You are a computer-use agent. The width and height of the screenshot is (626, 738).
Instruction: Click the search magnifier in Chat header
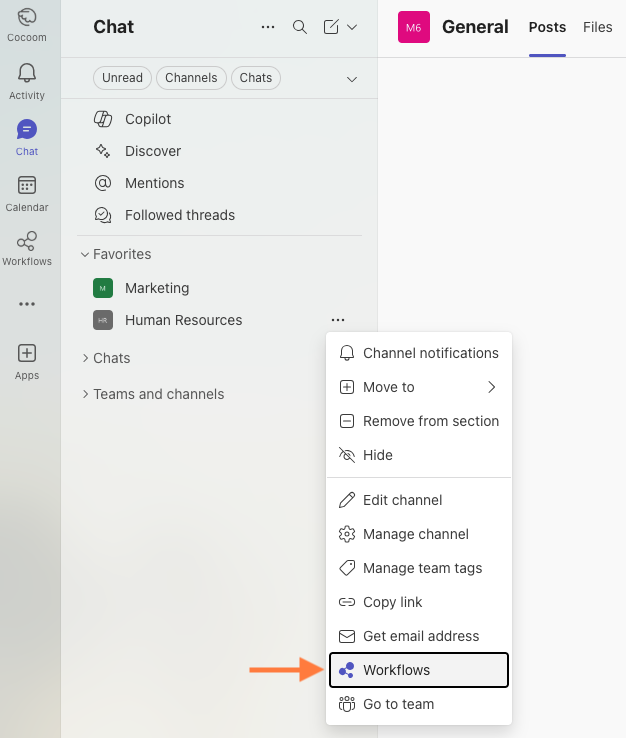(299, 27)
